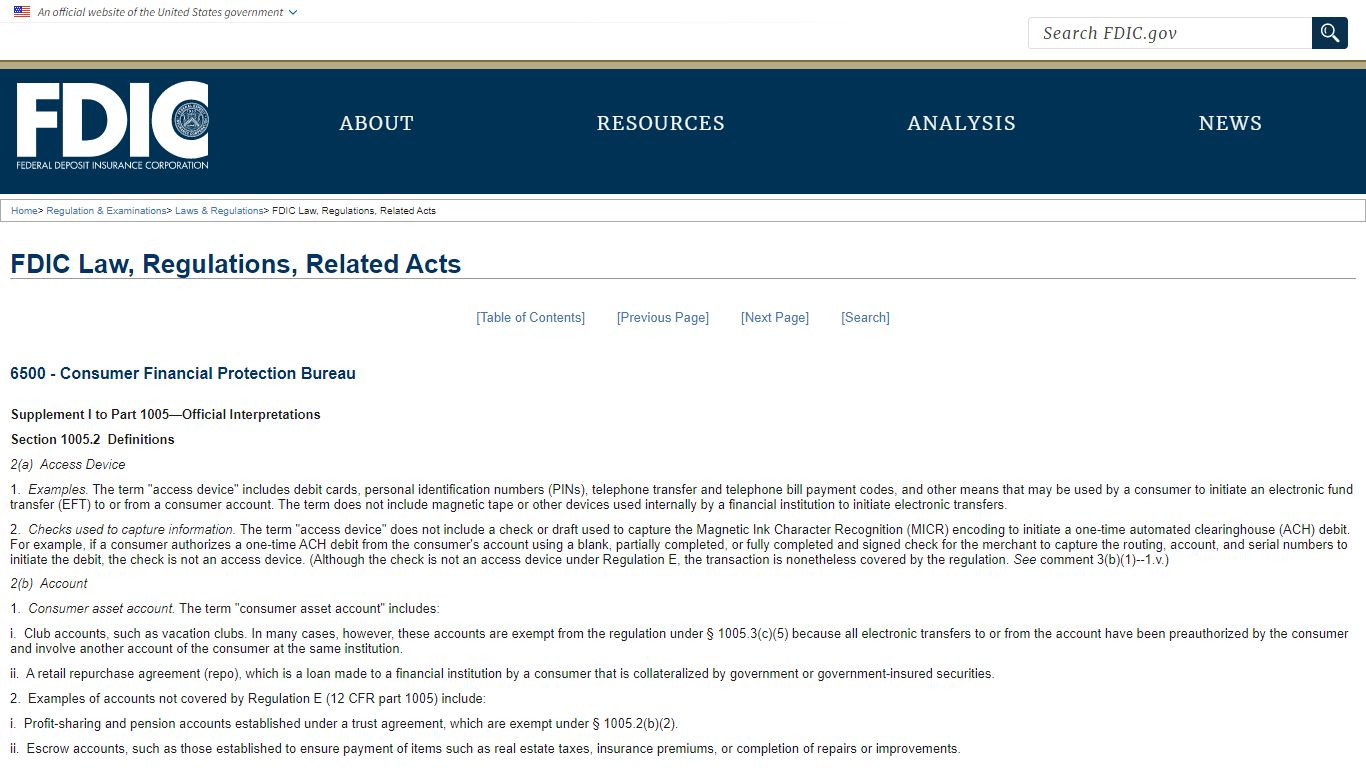Open the NEWS menu
This screenshot has width=1366, height=768.
tap(1230, 123)
